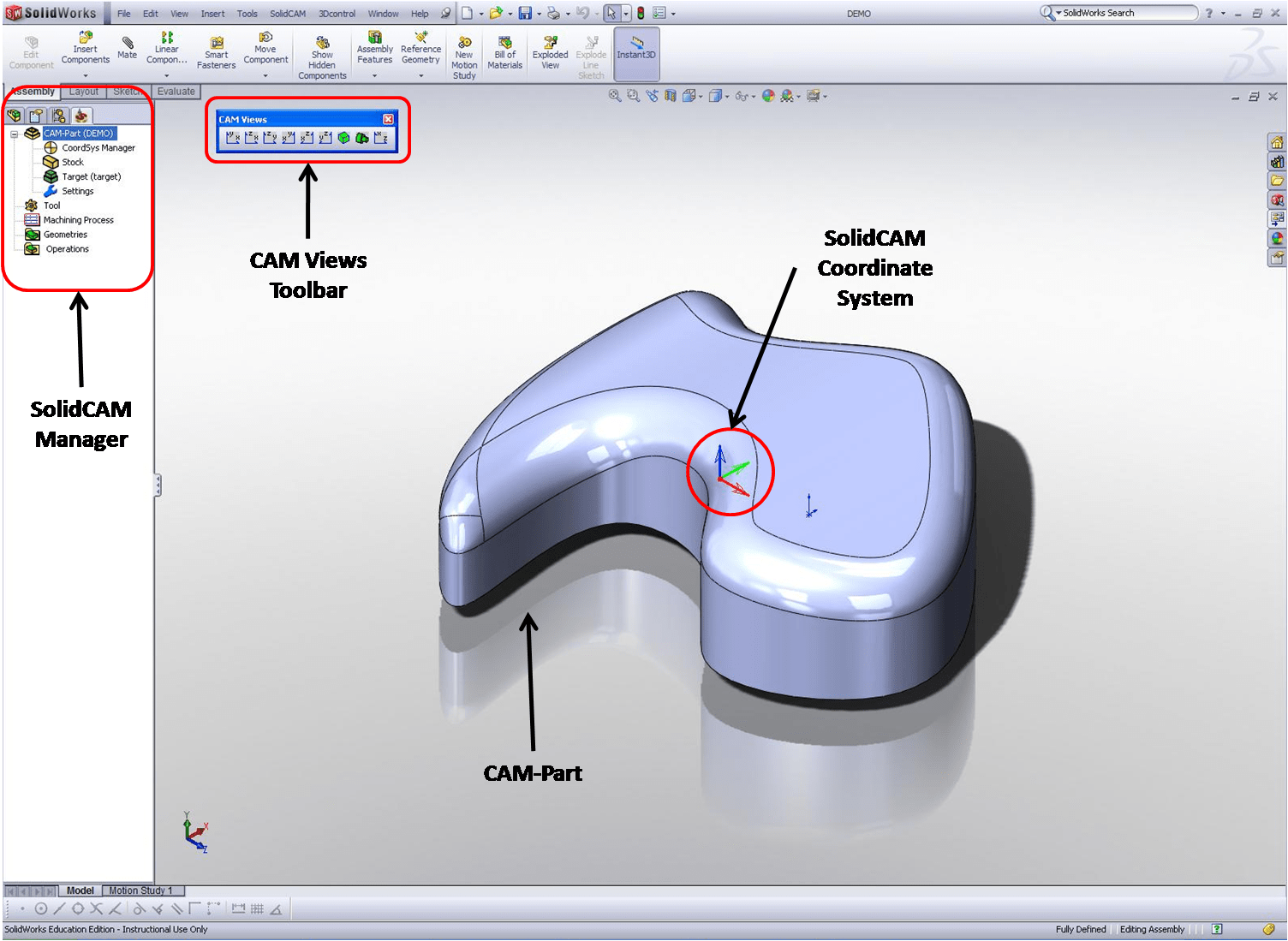
Task: Switch to the Layout tab
Action: [x=83, y=92]
